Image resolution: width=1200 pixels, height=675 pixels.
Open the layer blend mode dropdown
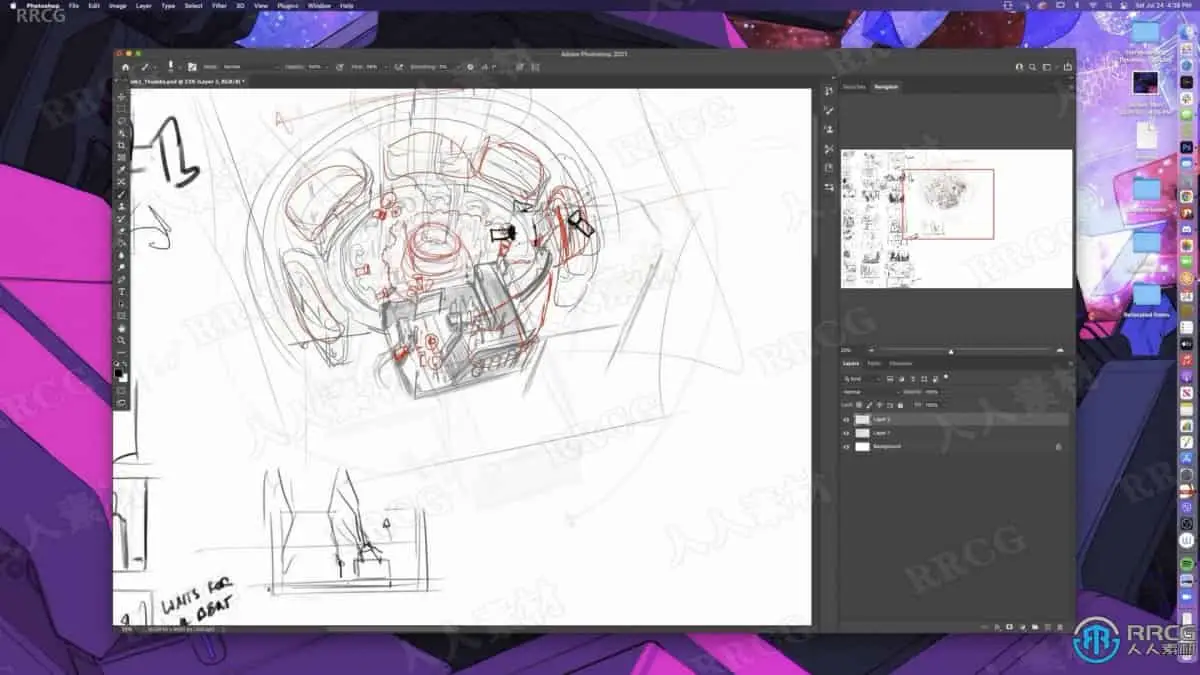(x=872, y=392)
